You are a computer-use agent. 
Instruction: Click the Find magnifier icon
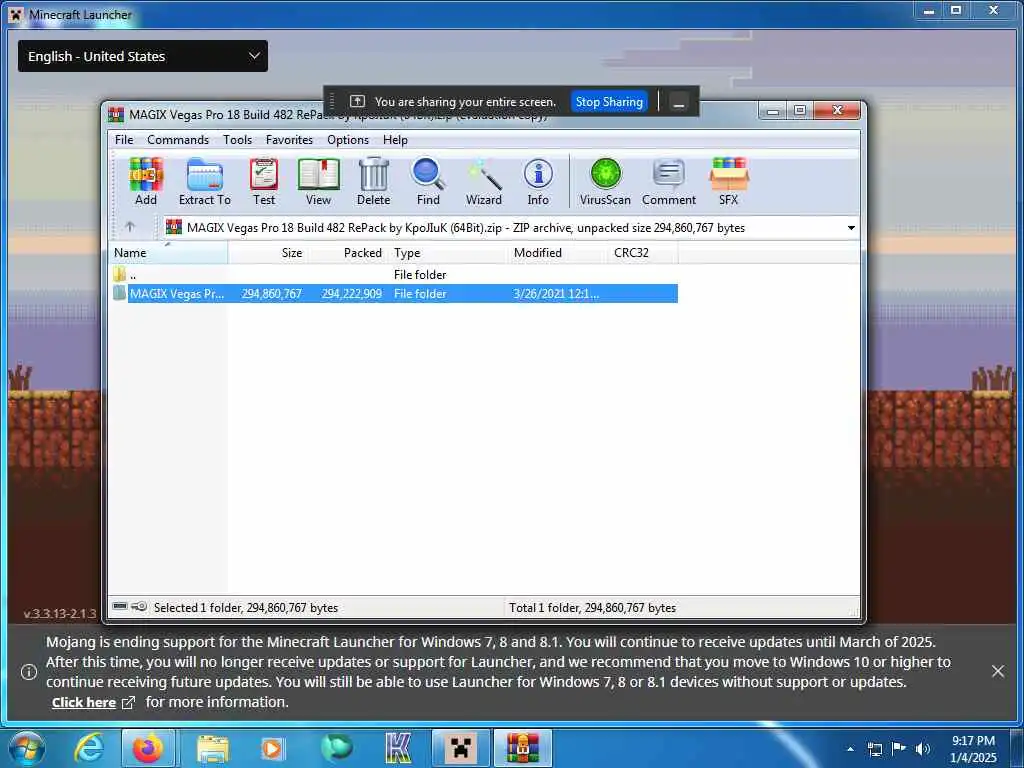point(428,182)
